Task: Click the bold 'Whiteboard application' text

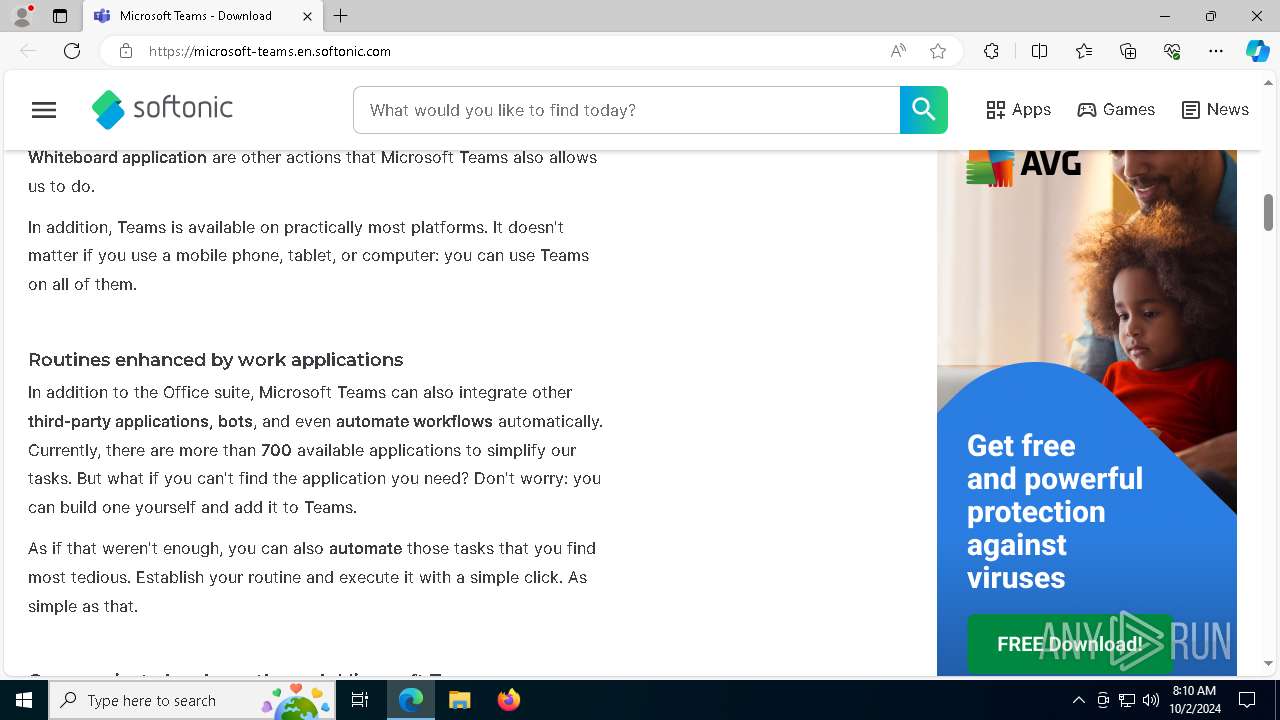Action: pos(117,157)
